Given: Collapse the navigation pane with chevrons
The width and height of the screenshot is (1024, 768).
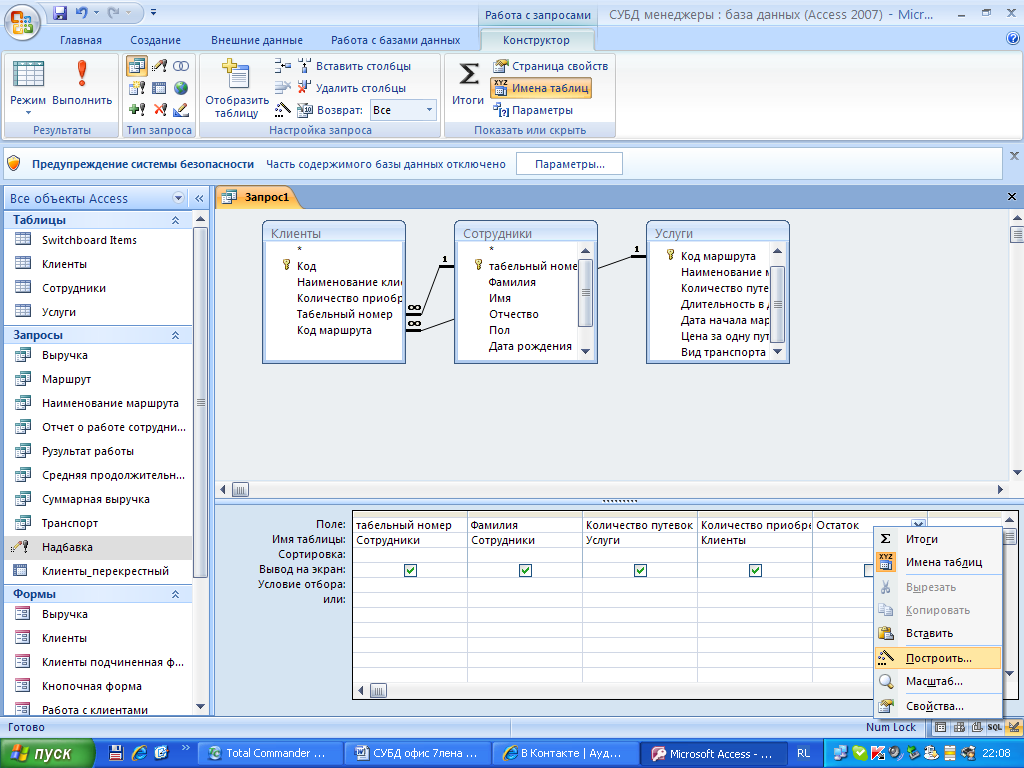Looking at the screenshot, I should 199,198.
